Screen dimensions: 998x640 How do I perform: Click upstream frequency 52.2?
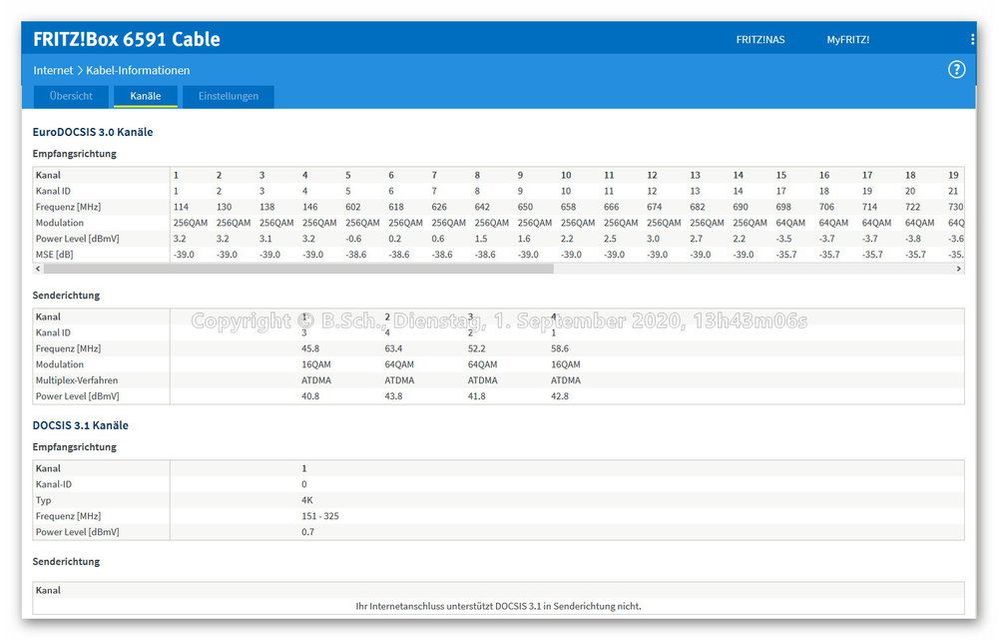(x=477, y=349)
